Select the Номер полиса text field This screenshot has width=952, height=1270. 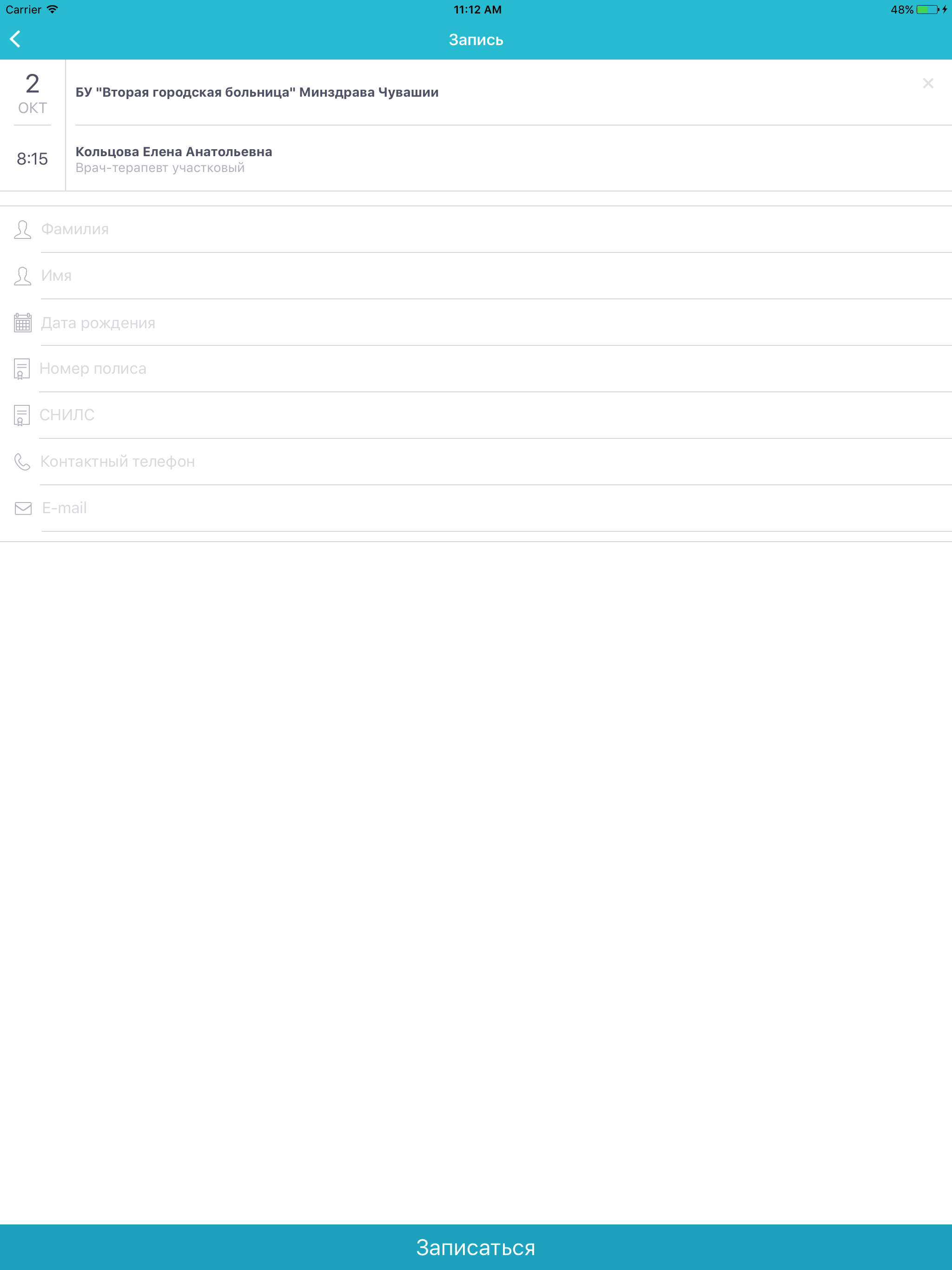click(495, 369)
